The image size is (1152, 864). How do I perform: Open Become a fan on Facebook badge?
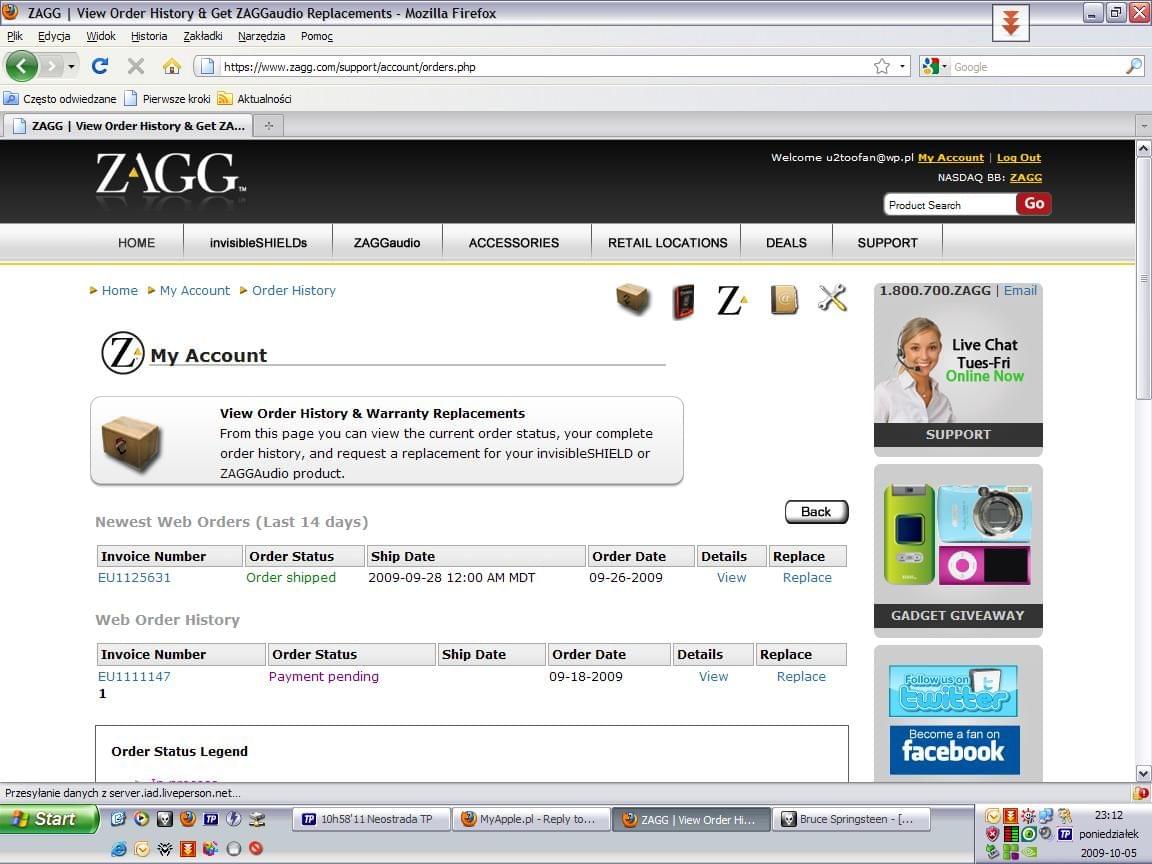(954, 750)
